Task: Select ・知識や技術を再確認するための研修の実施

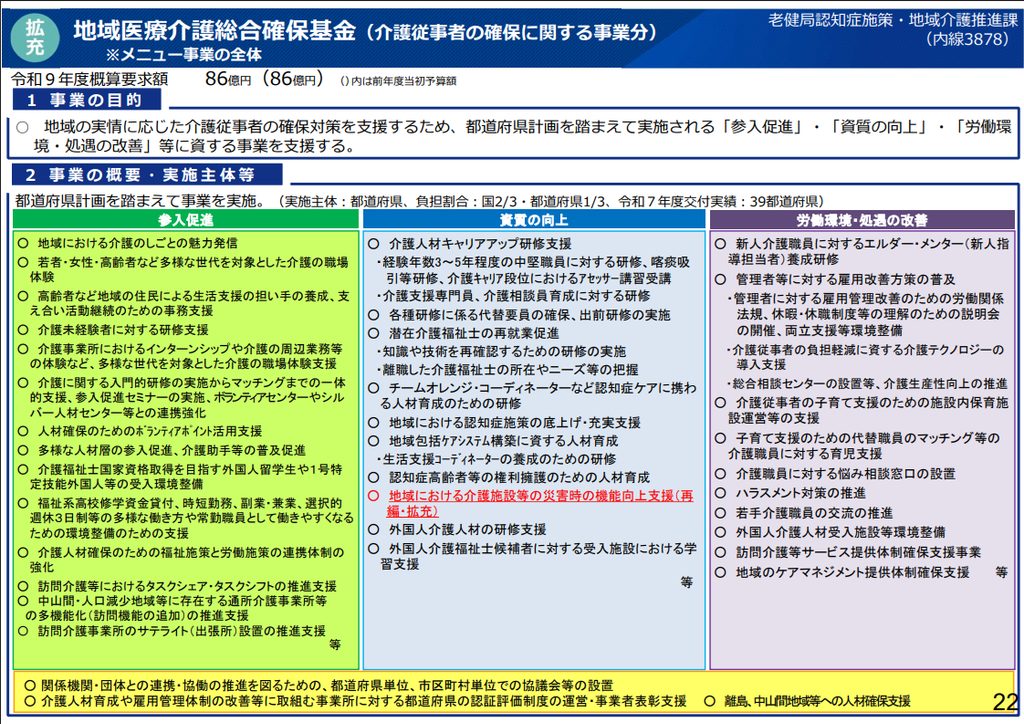Action: pos(501,352)
